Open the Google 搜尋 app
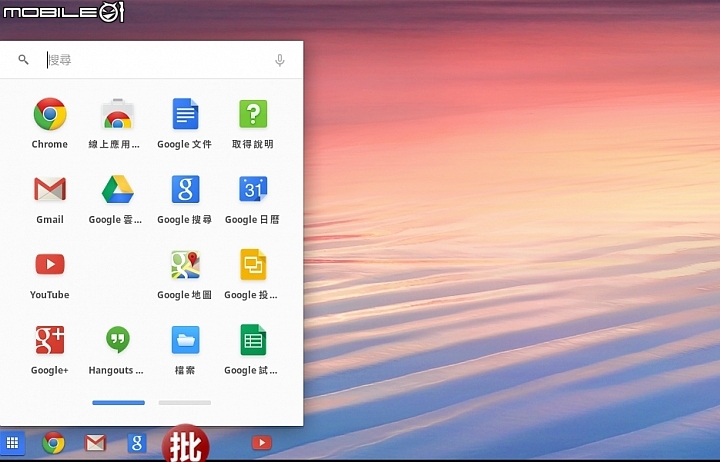720x462 pixels. (x=185, y=189)
